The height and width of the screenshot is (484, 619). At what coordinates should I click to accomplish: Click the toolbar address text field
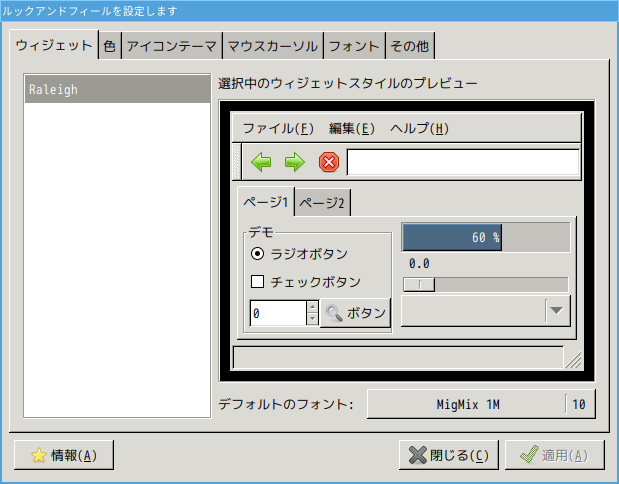[x=463, y=162]
